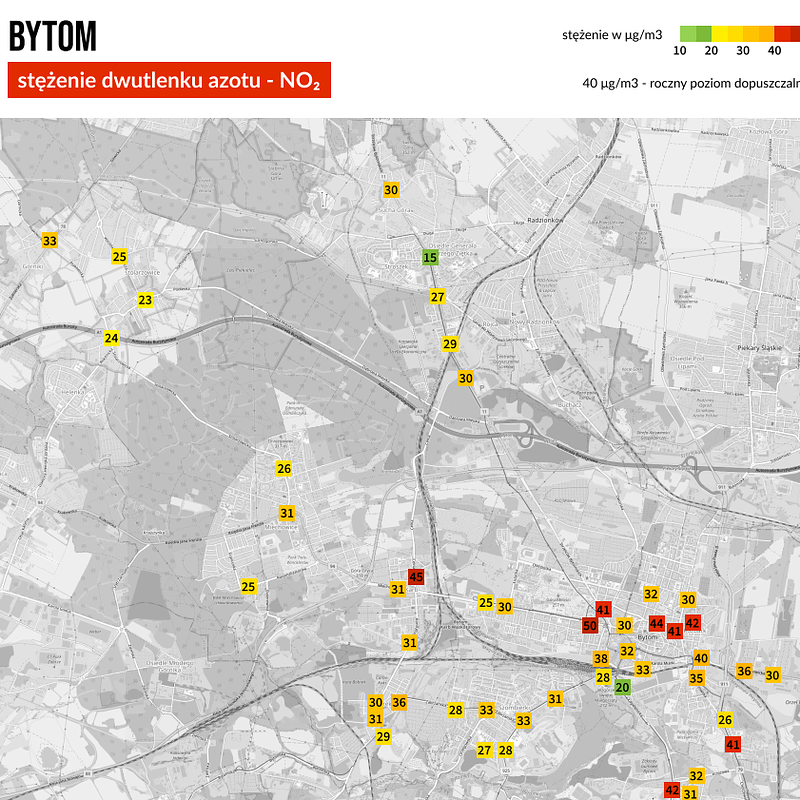This screenshot has width=800, height=800.
Task: Click the orange 40 marker near road 911
Action: [x=699, y=657]
